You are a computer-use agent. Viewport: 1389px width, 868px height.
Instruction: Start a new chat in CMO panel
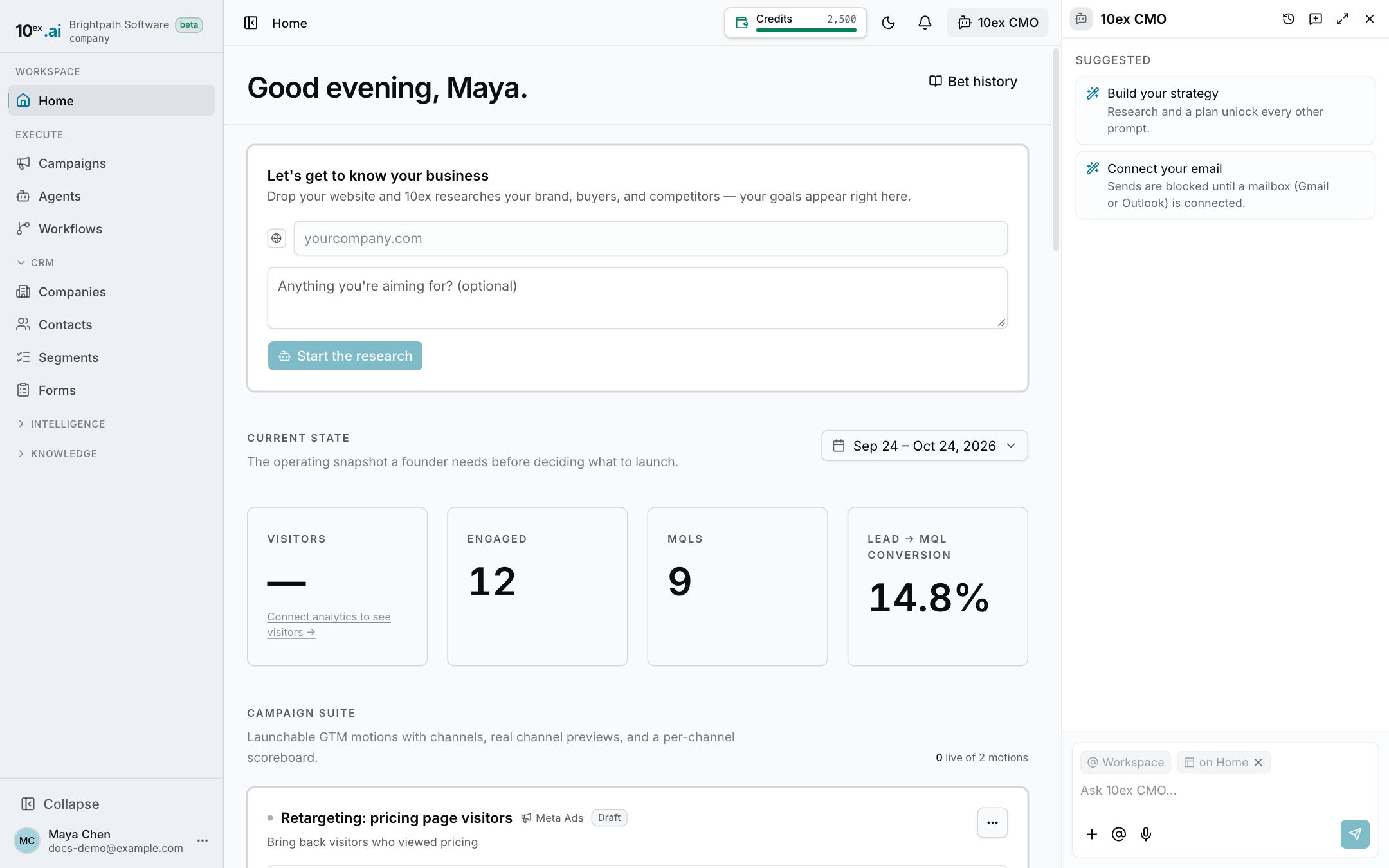tap(1315, 19)
